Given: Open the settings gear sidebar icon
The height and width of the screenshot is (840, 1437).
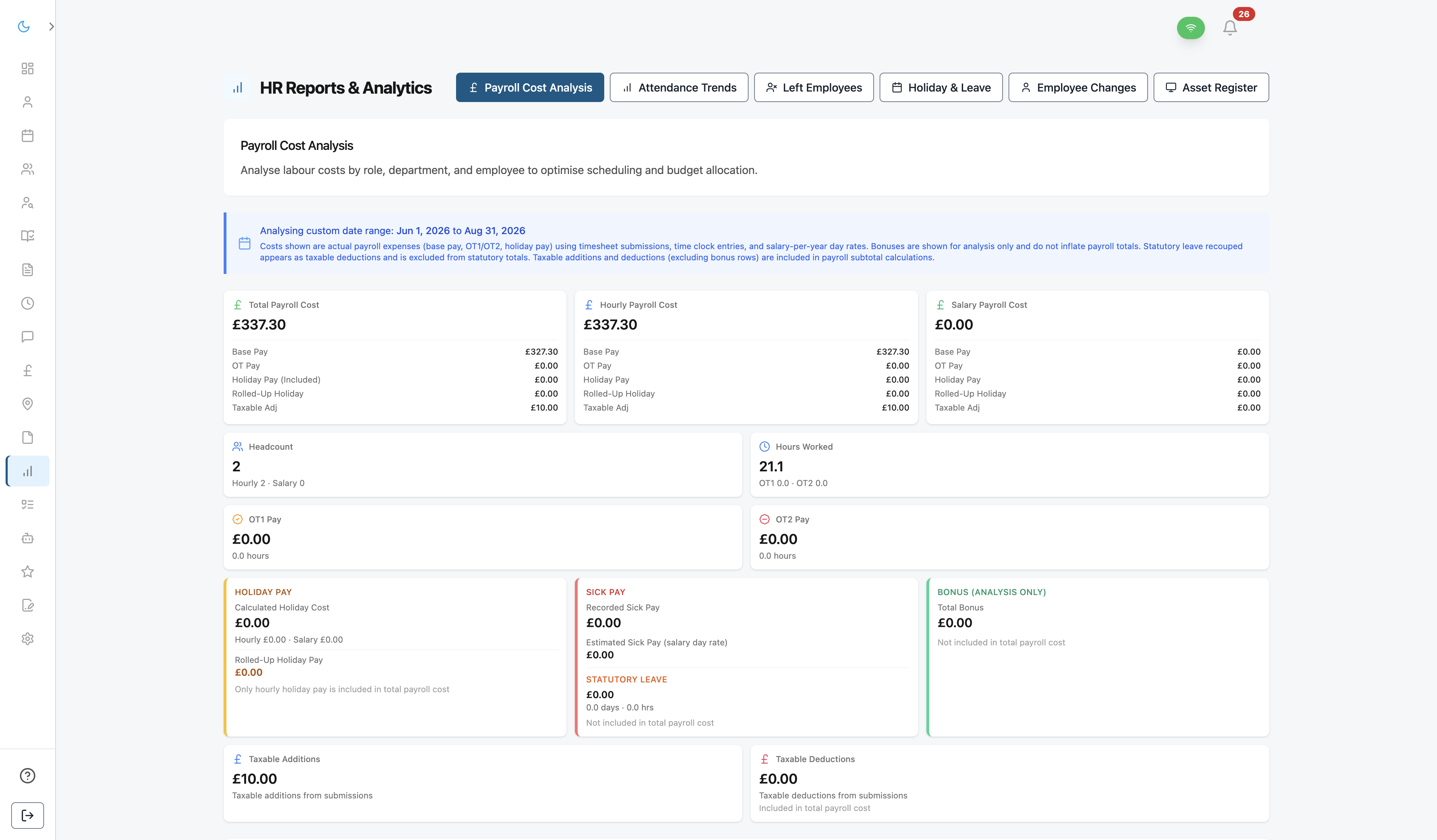Looking at the screenshot, I should click(x=27, y=639).
